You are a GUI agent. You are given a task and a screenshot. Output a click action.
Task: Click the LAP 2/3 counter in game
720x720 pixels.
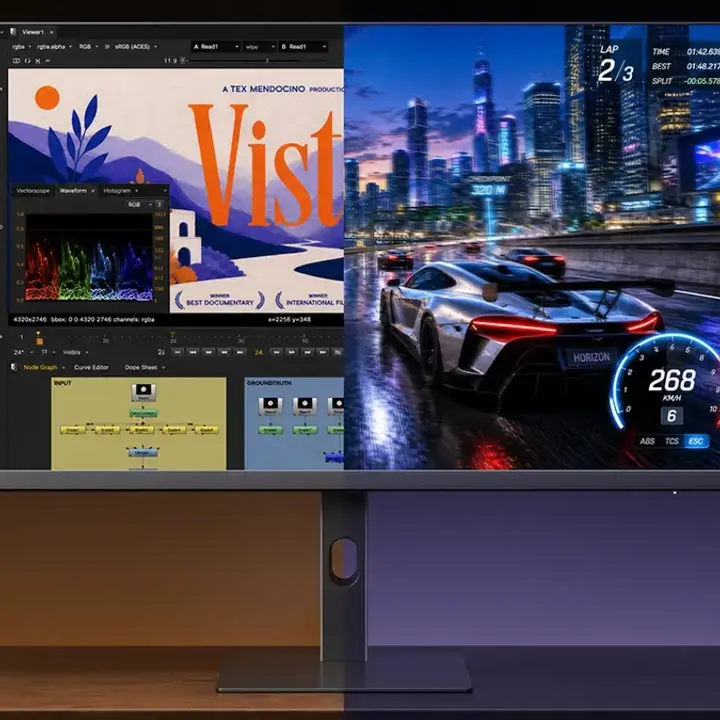pyautogui.click(x=616, y=65)
